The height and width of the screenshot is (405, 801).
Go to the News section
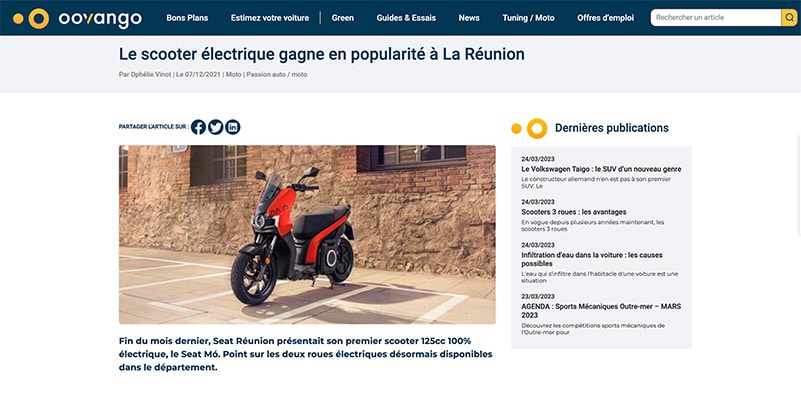pos(469,18)
